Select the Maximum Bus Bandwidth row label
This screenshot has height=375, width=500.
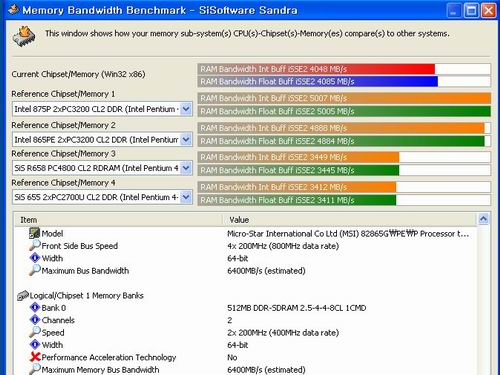tap(85, 271)
